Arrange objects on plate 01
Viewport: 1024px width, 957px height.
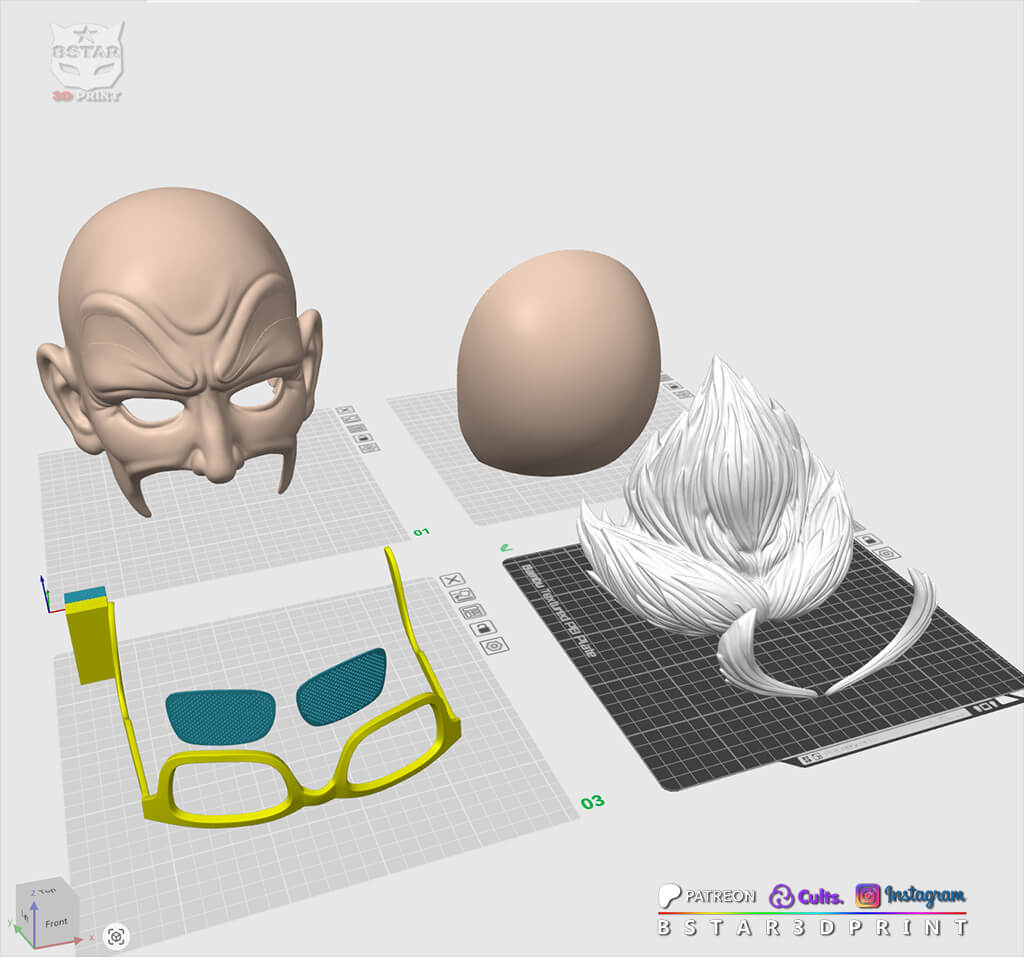[x=357, y=429]
